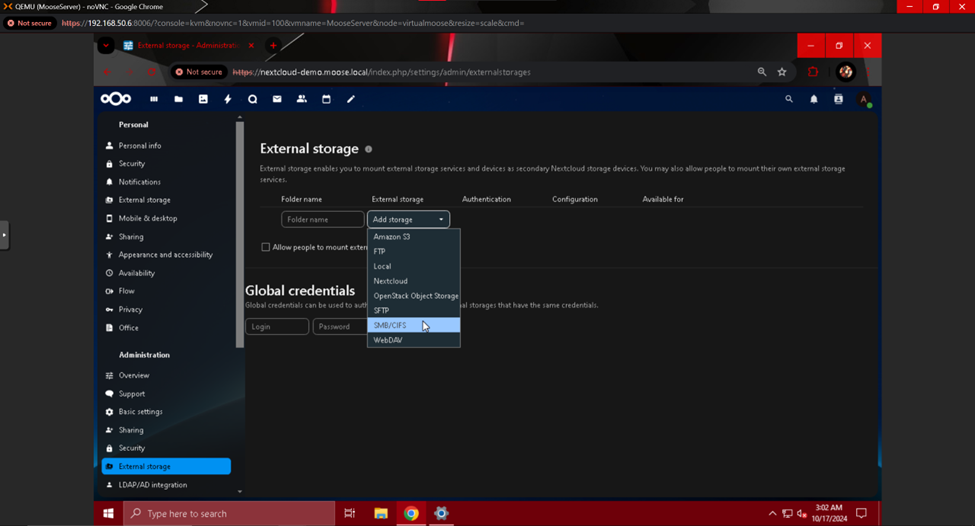Check Allow people to mount external storage
The width and height of the screenshot is (975, 526).
tap(266, 247)
